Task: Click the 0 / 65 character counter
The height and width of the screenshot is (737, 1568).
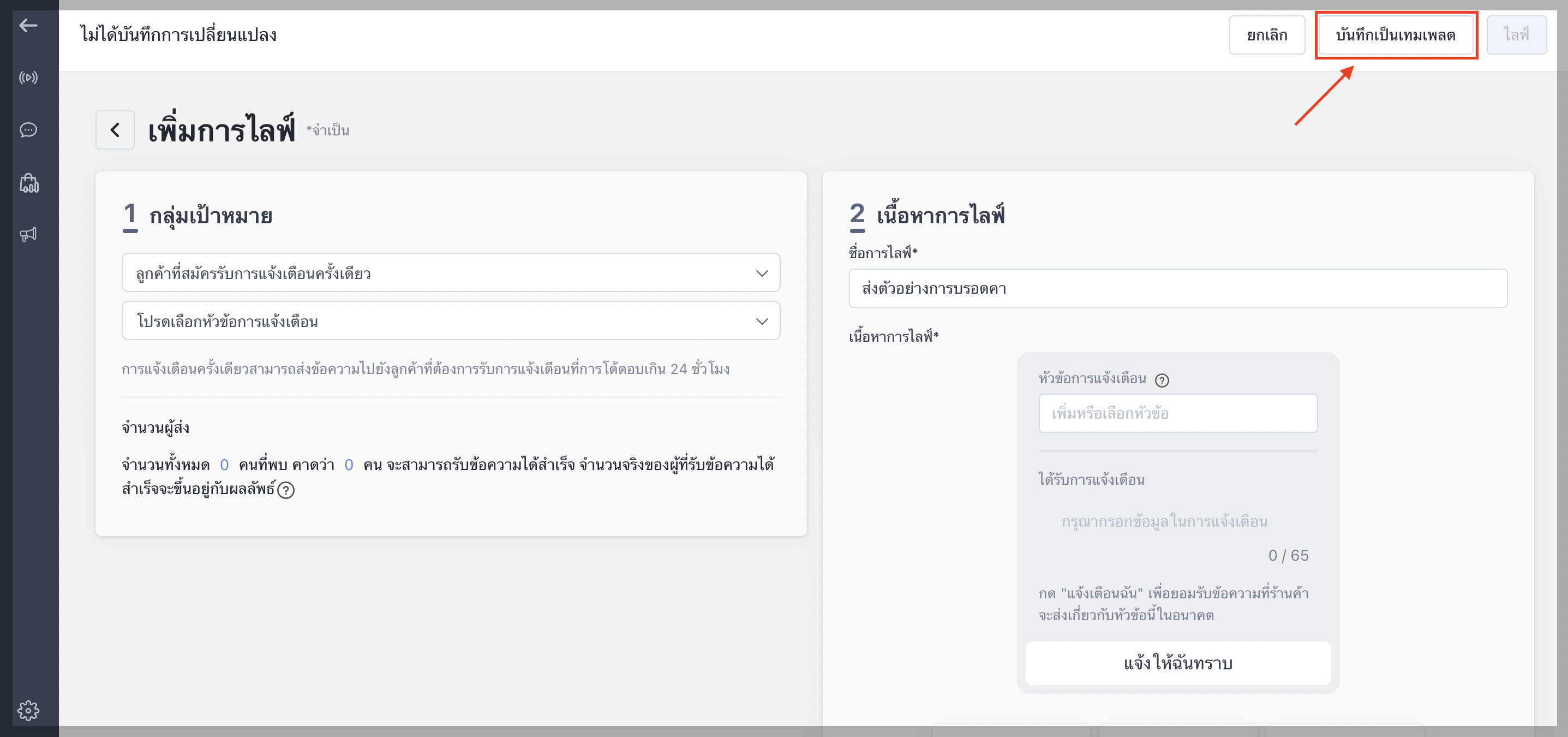Action: (1288, 556)
